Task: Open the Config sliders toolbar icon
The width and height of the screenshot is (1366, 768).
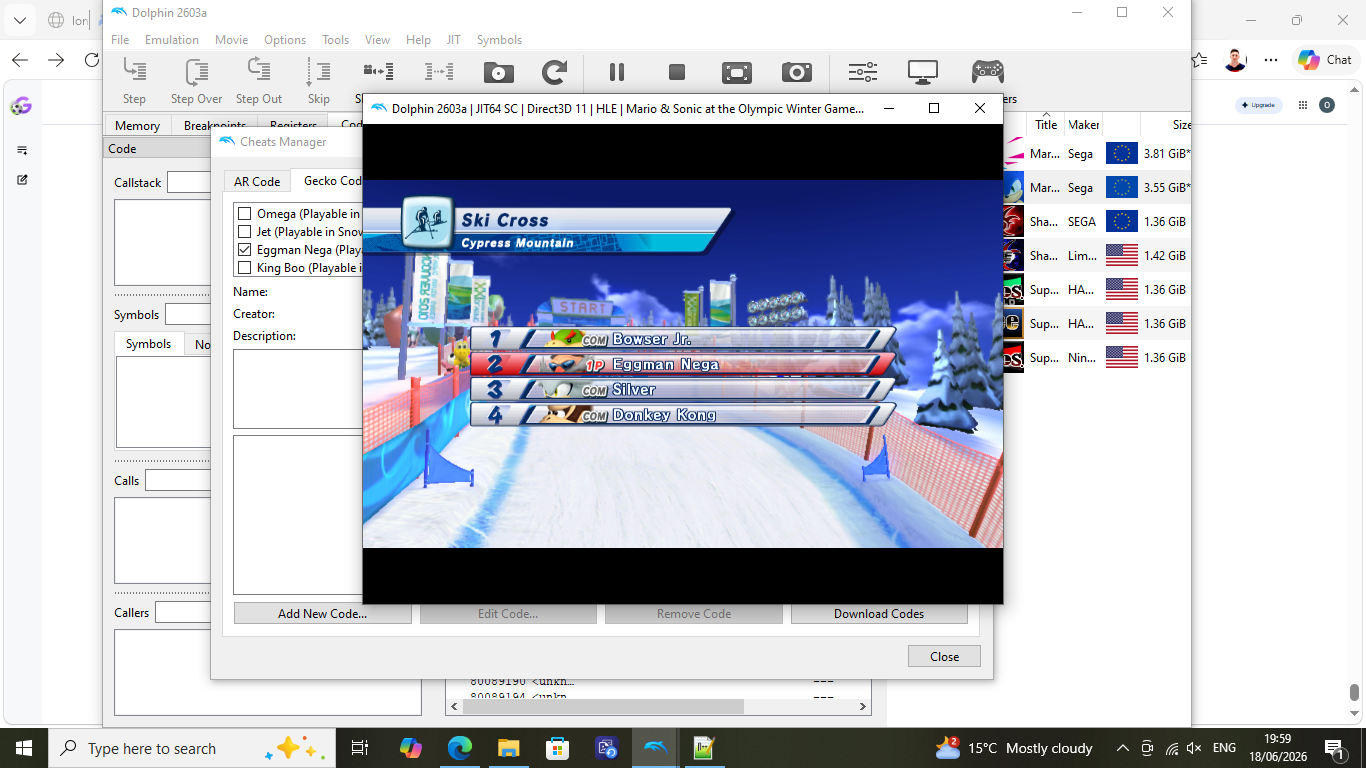Action: click(x=863, y=72)
